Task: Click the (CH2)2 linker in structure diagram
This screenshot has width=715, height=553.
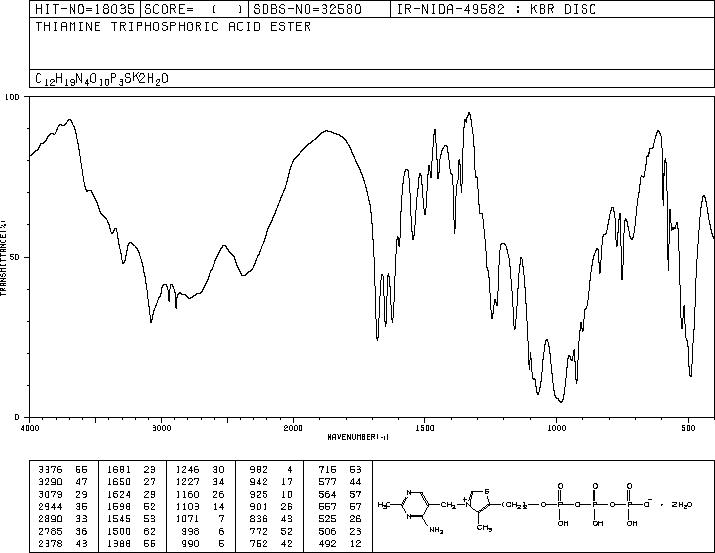Action: tap(515, 505)
